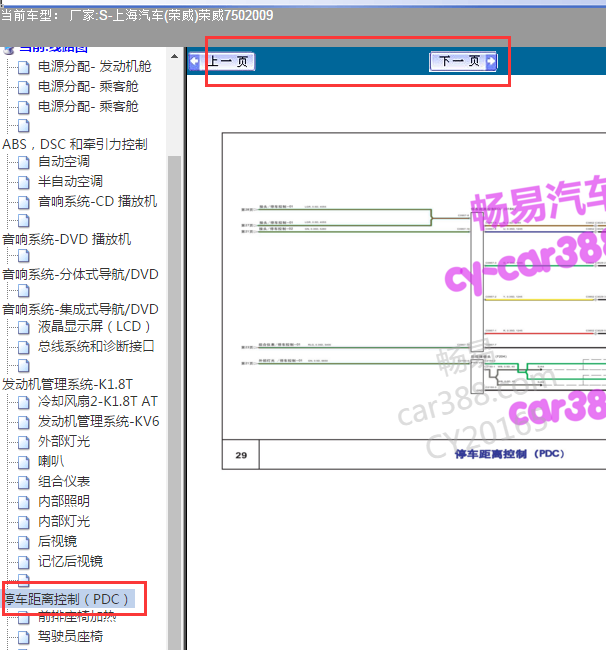
Task: Click document icon beside 自动空调
Action: 24,162
